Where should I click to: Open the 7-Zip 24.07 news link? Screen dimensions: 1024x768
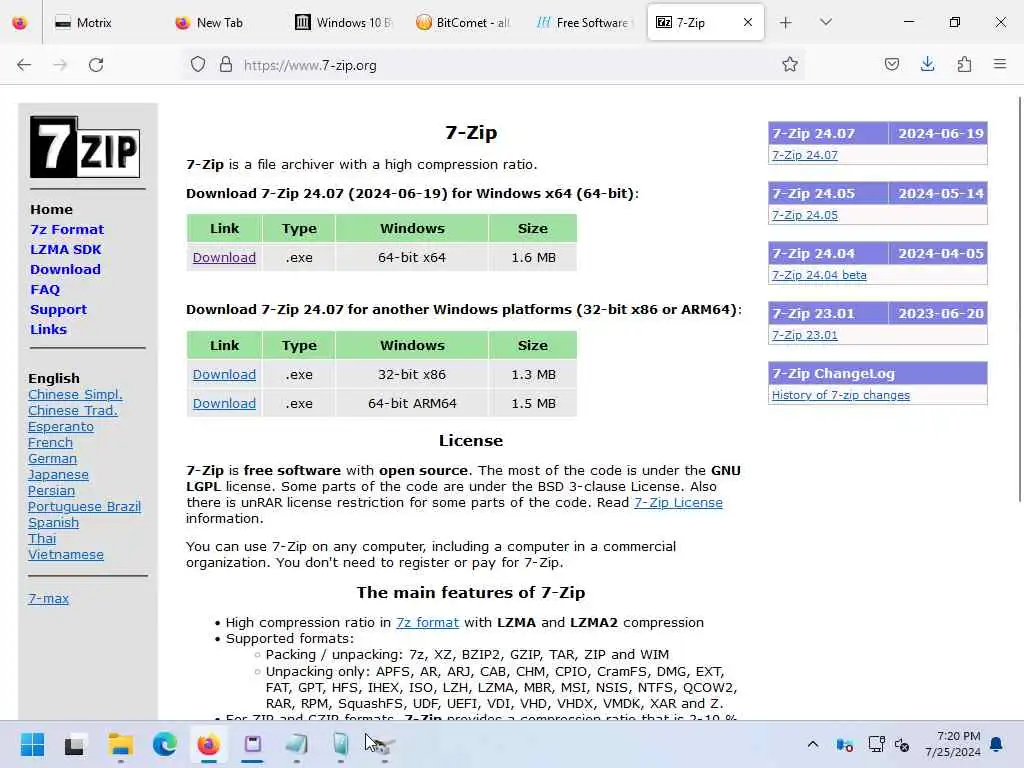[805, 155]
